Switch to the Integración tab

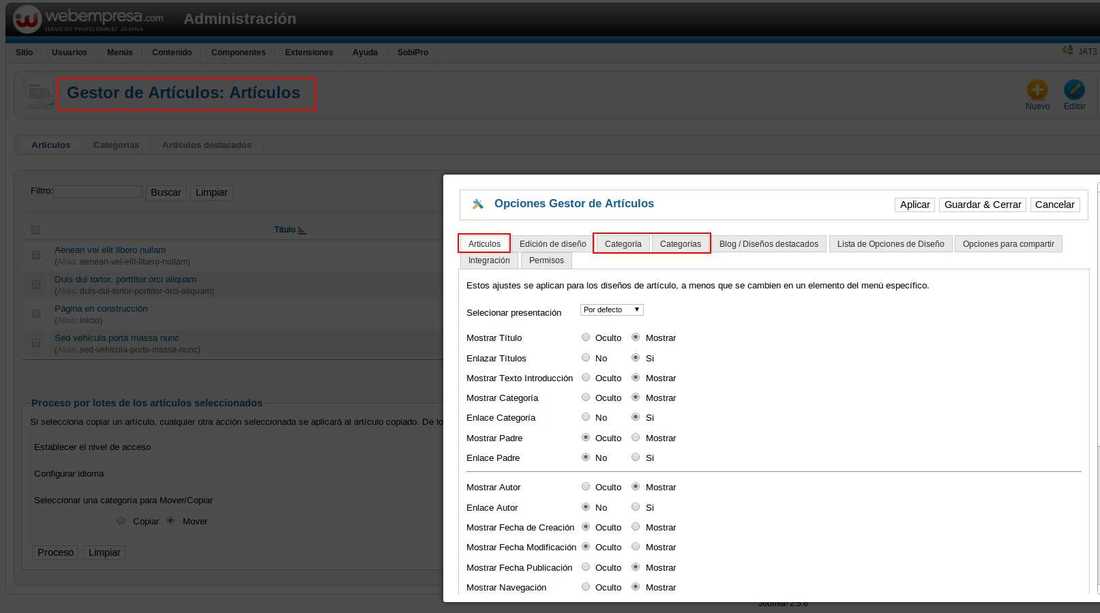click(x=489, y=260)
